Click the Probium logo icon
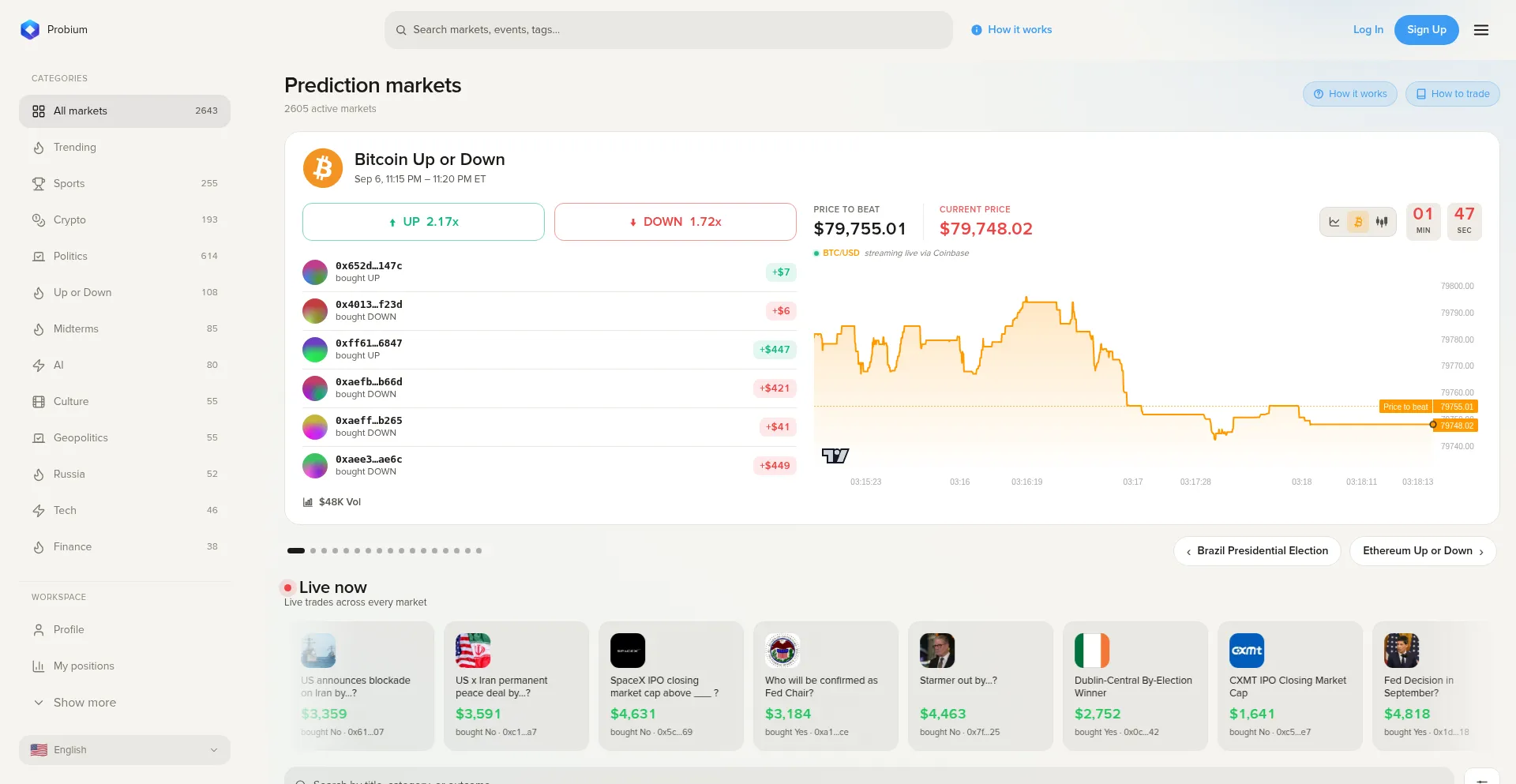 click(x=30, y=30)
